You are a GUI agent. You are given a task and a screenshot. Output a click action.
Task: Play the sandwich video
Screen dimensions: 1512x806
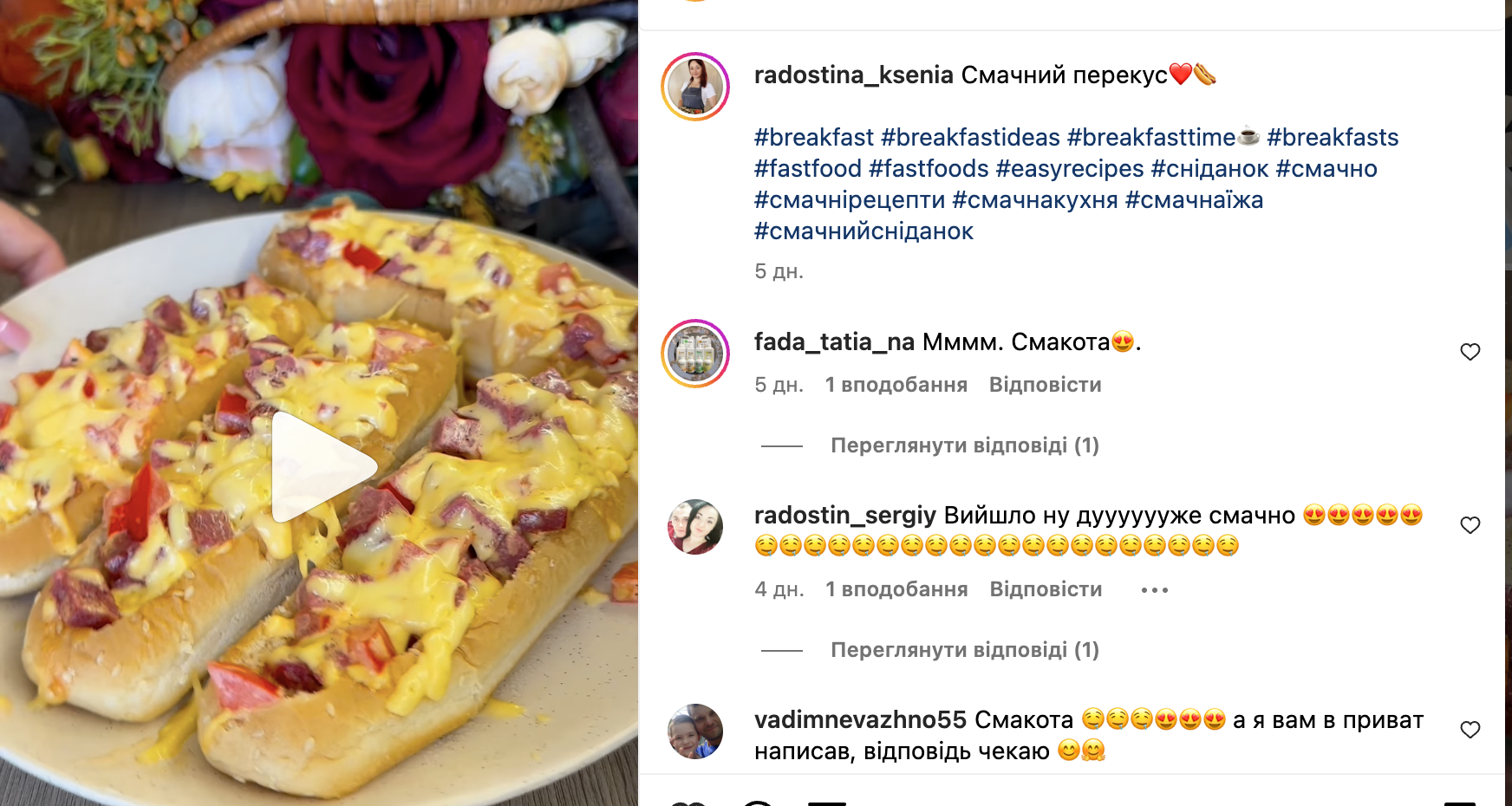pyautogui.click(x=323, y=467)
